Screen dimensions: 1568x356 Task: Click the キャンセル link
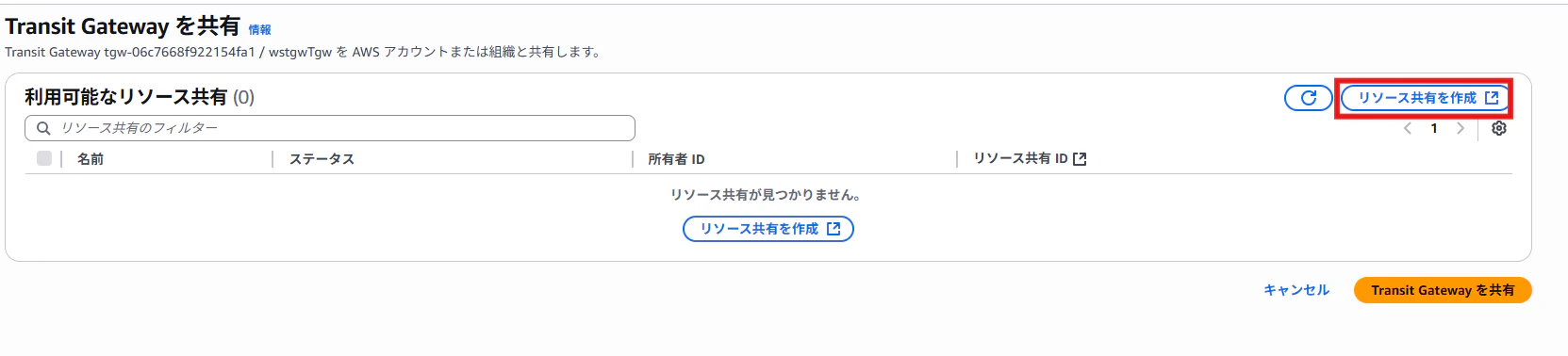(x=1296, y=290)
